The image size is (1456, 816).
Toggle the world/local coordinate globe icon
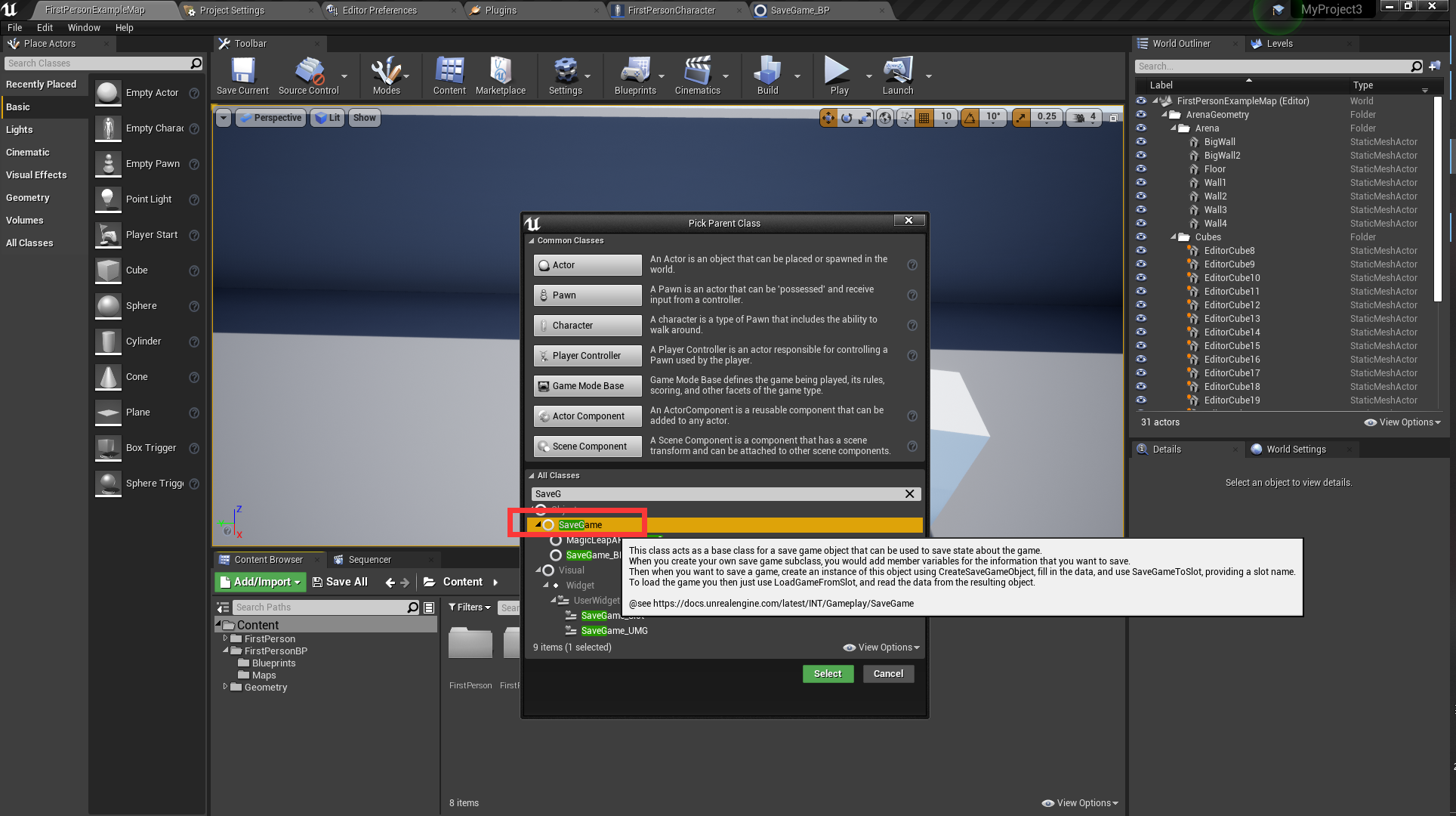pyautogui.click(x=885, y=117)
